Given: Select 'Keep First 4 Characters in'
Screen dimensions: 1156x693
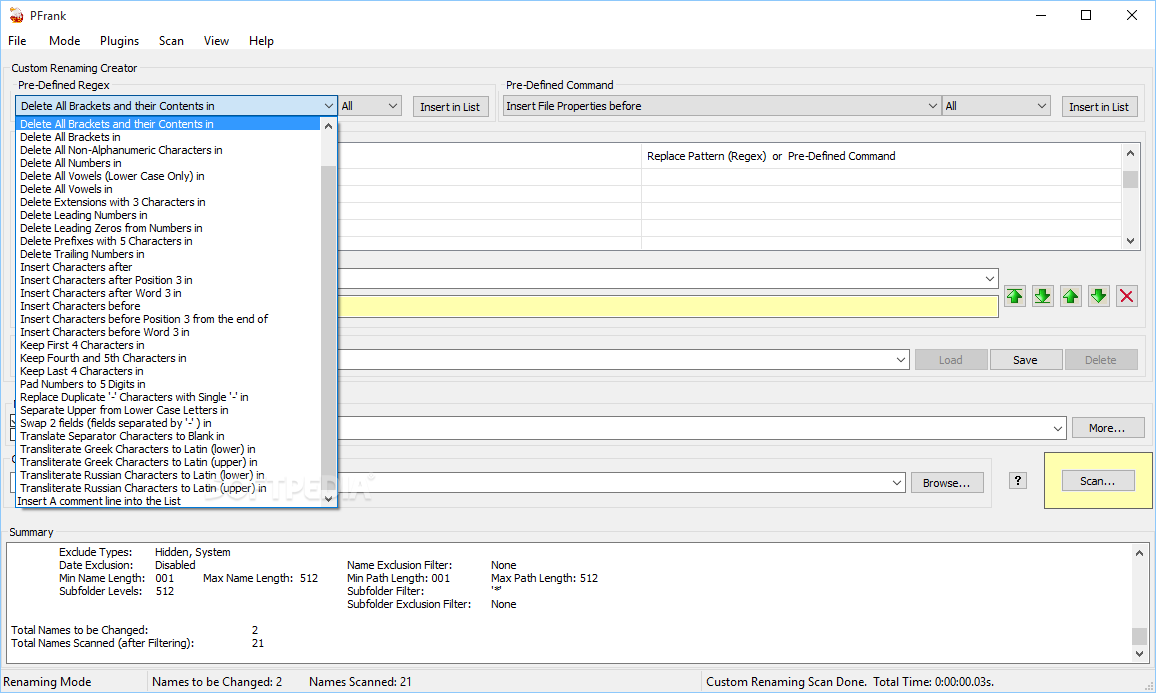Looking at the screenshot, I should tap(168, 345).
